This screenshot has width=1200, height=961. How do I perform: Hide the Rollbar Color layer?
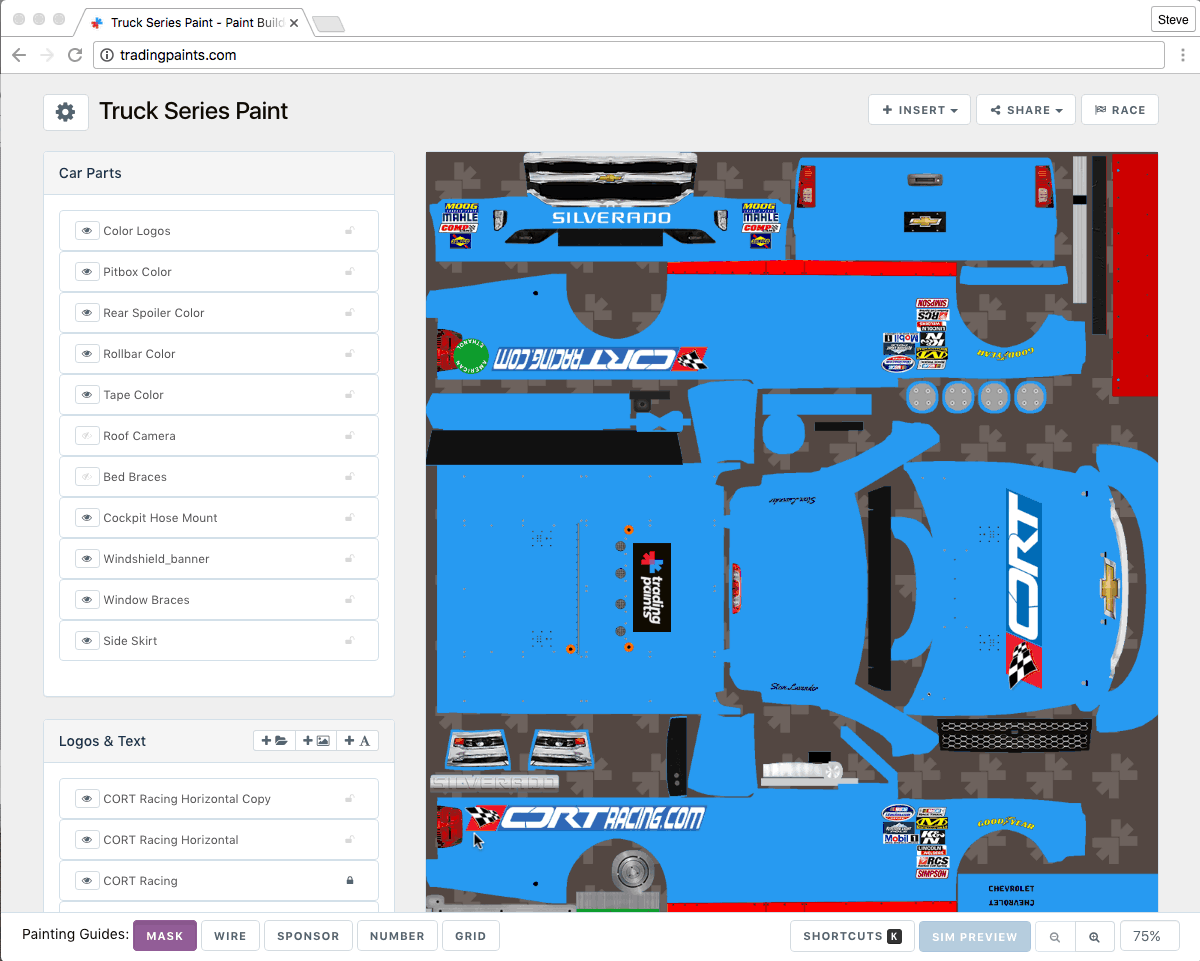pyautogui.click(x=87, y=354)
